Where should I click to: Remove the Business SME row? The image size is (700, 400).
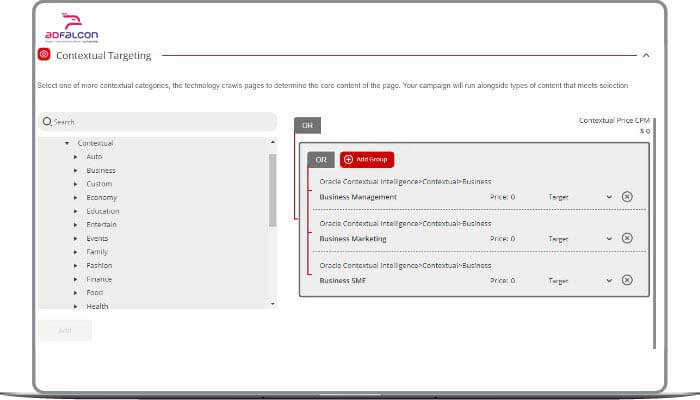(x=627, y=280)
